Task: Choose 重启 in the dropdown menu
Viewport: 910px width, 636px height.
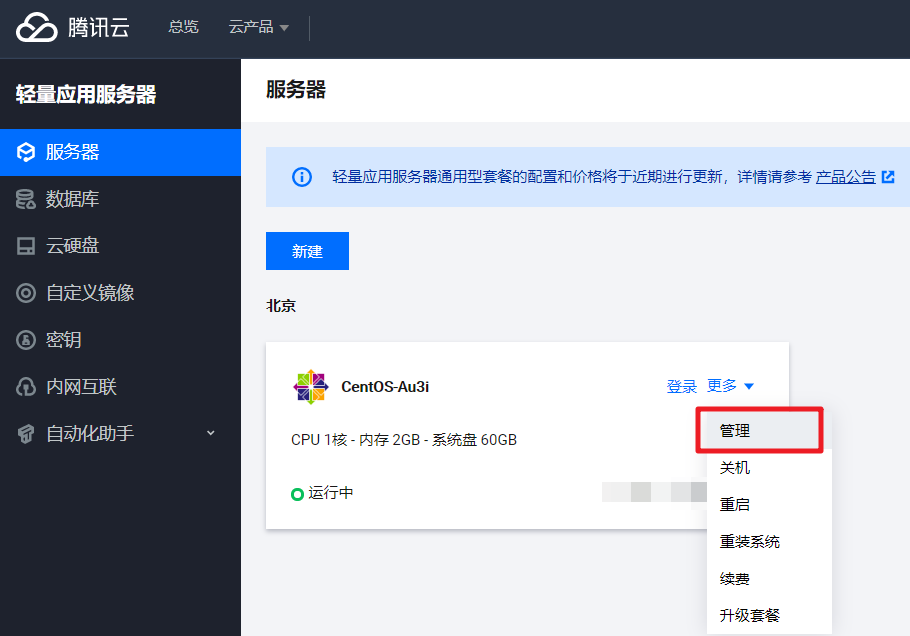Action: [769, 505]
